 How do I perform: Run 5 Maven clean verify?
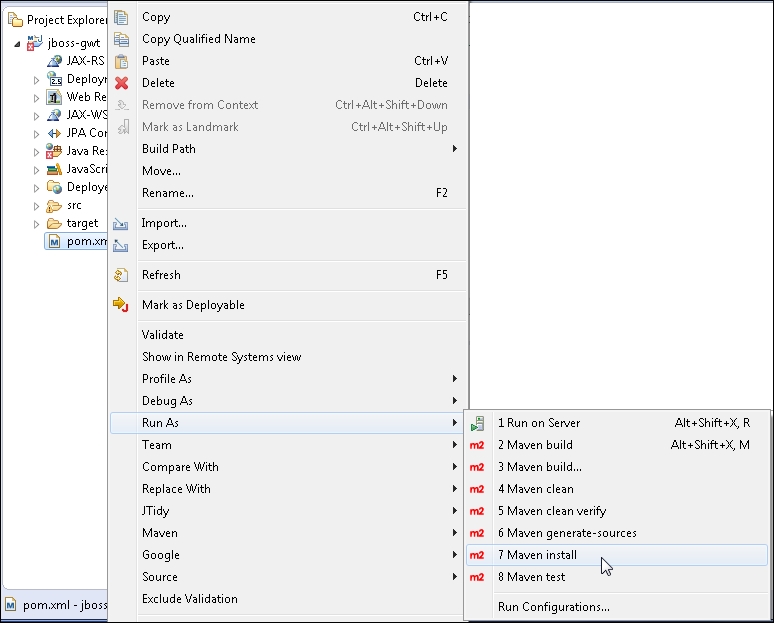pyautogui.click(x=617, y=511)
